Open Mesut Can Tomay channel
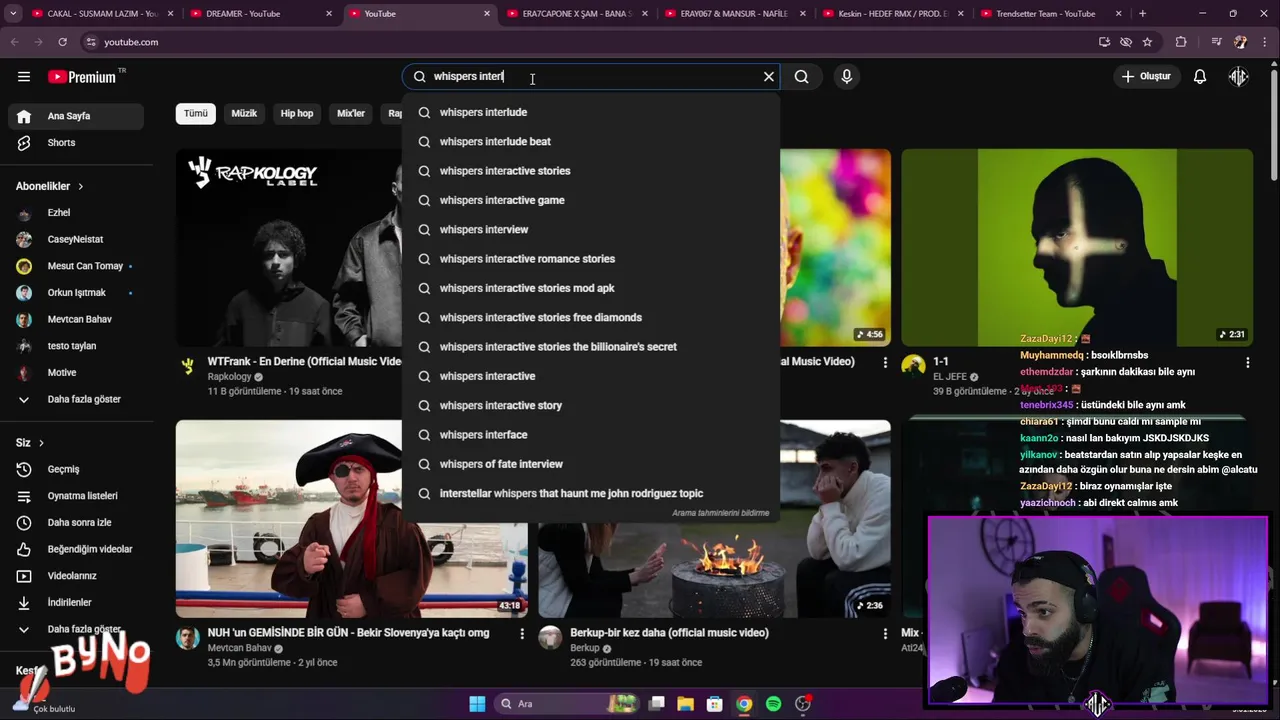 click(76, 266)
